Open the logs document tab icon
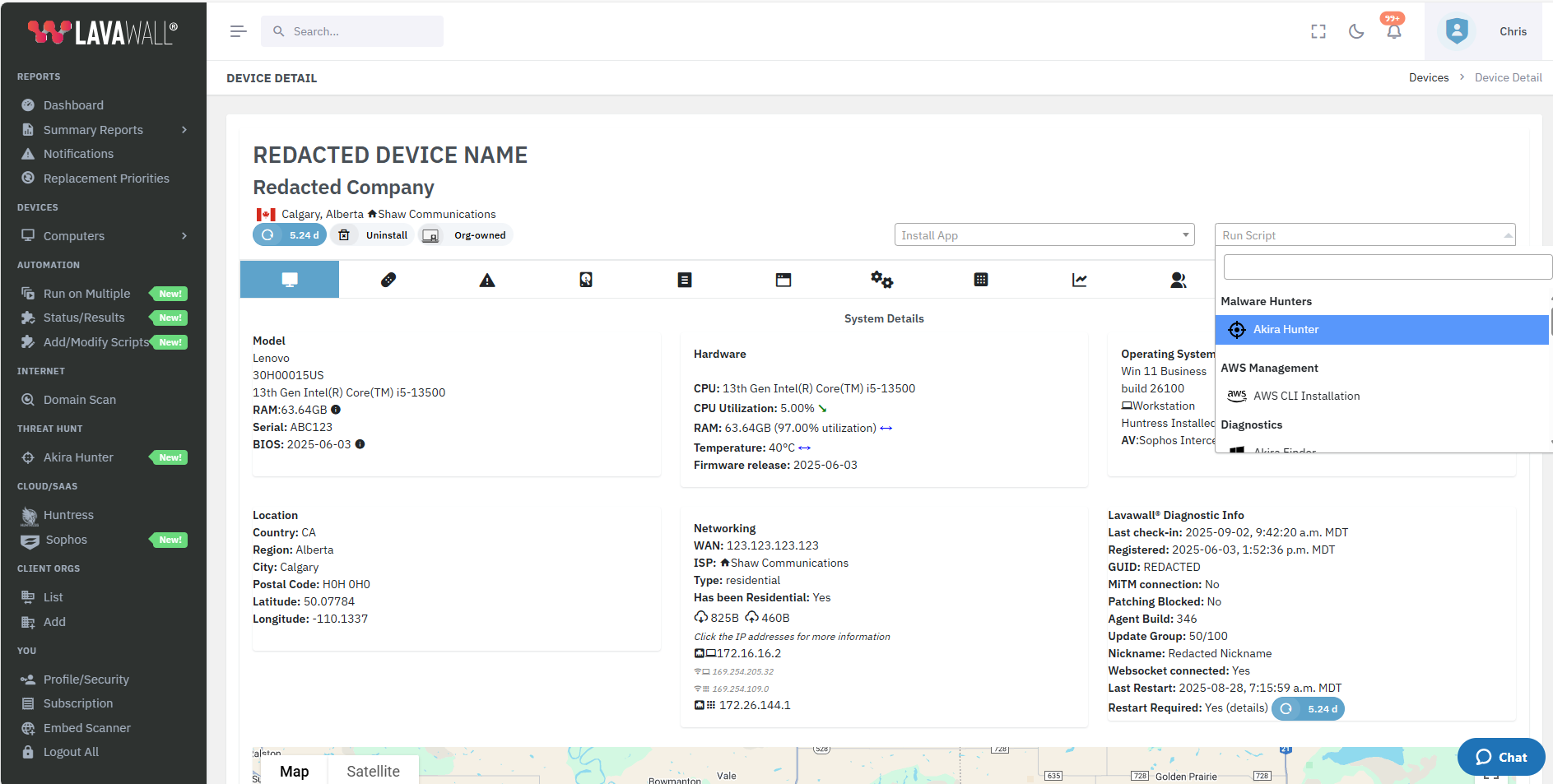The image size is (1553, 784). pos(684,280)
